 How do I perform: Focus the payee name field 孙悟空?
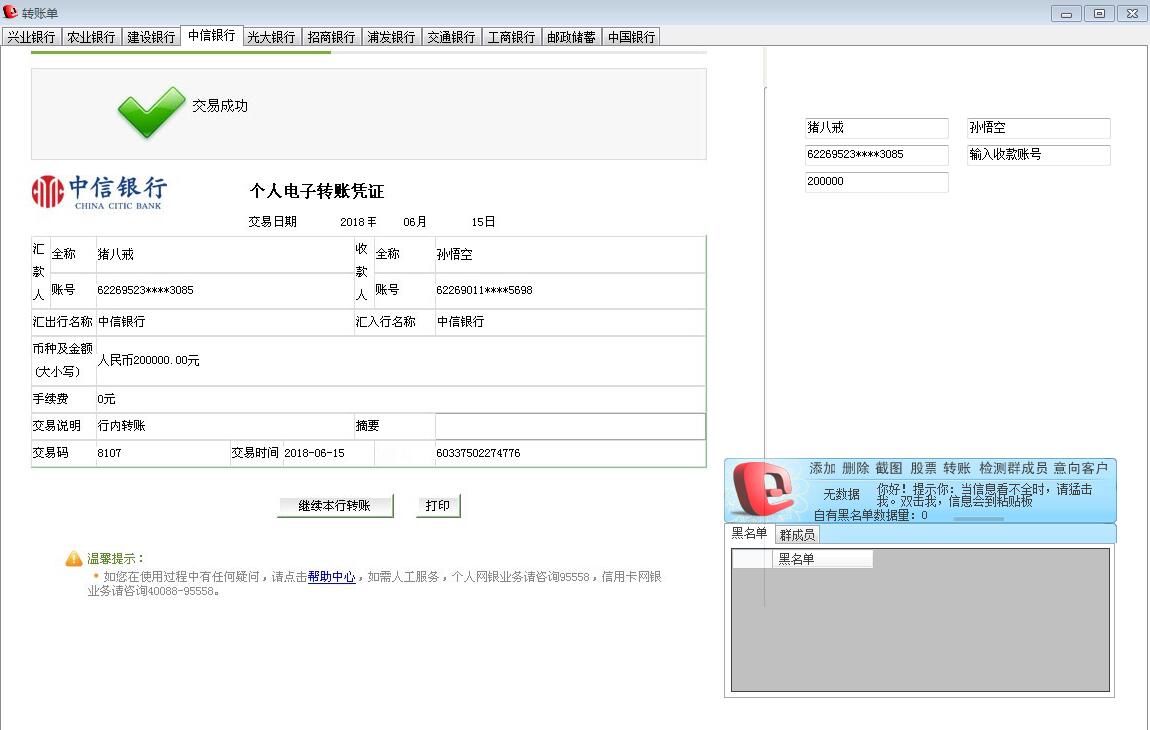[1039, 128]
